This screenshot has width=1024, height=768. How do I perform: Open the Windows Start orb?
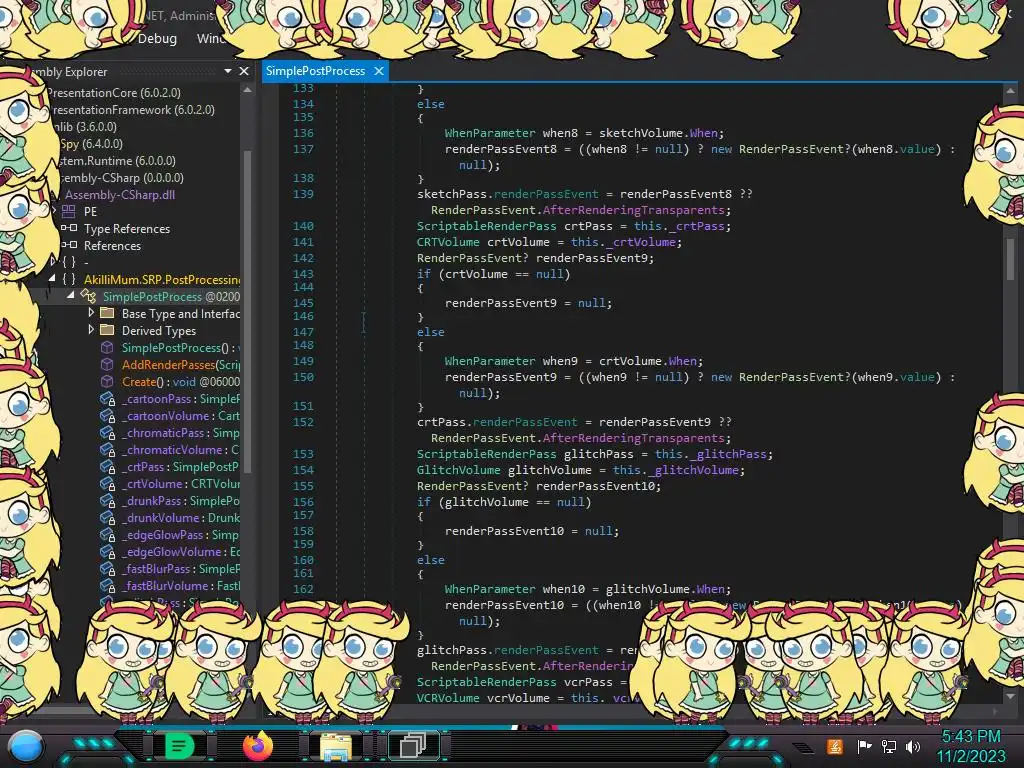point(26,746)
